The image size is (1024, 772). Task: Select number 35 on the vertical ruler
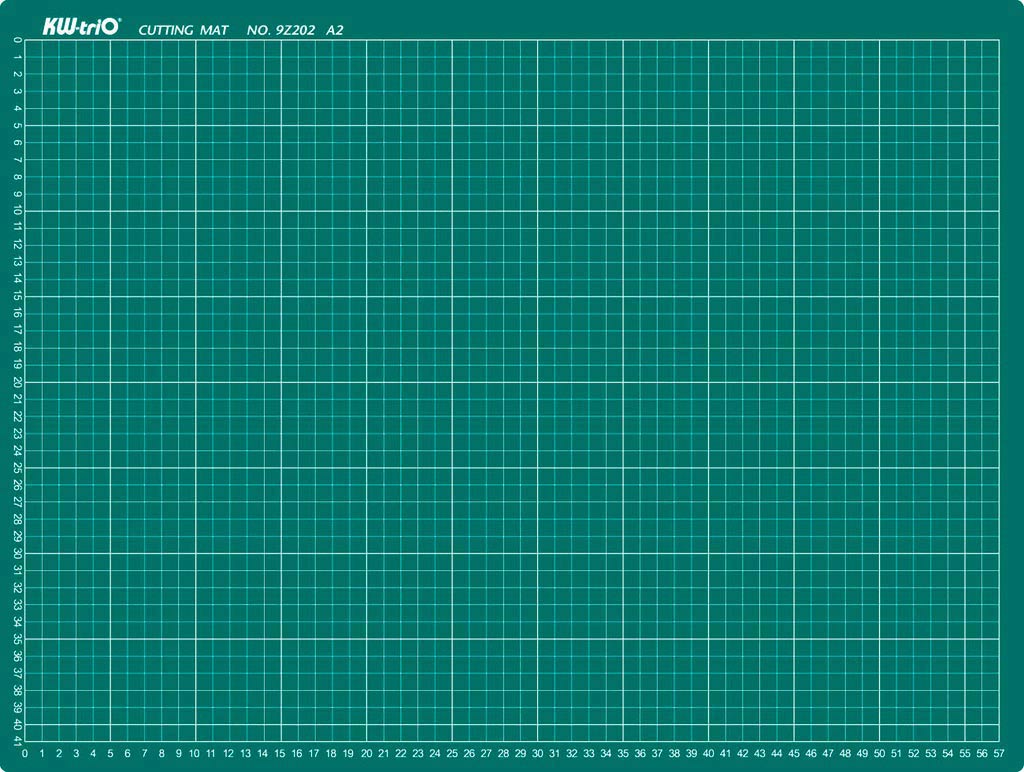(x=17, y=639)
